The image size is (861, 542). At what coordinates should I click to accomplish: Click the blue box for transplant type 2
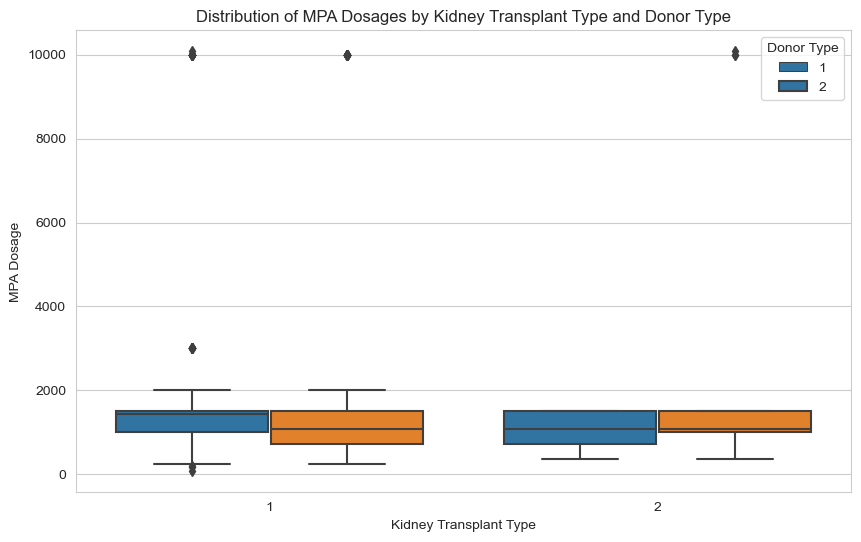click(x=580, y=427)
